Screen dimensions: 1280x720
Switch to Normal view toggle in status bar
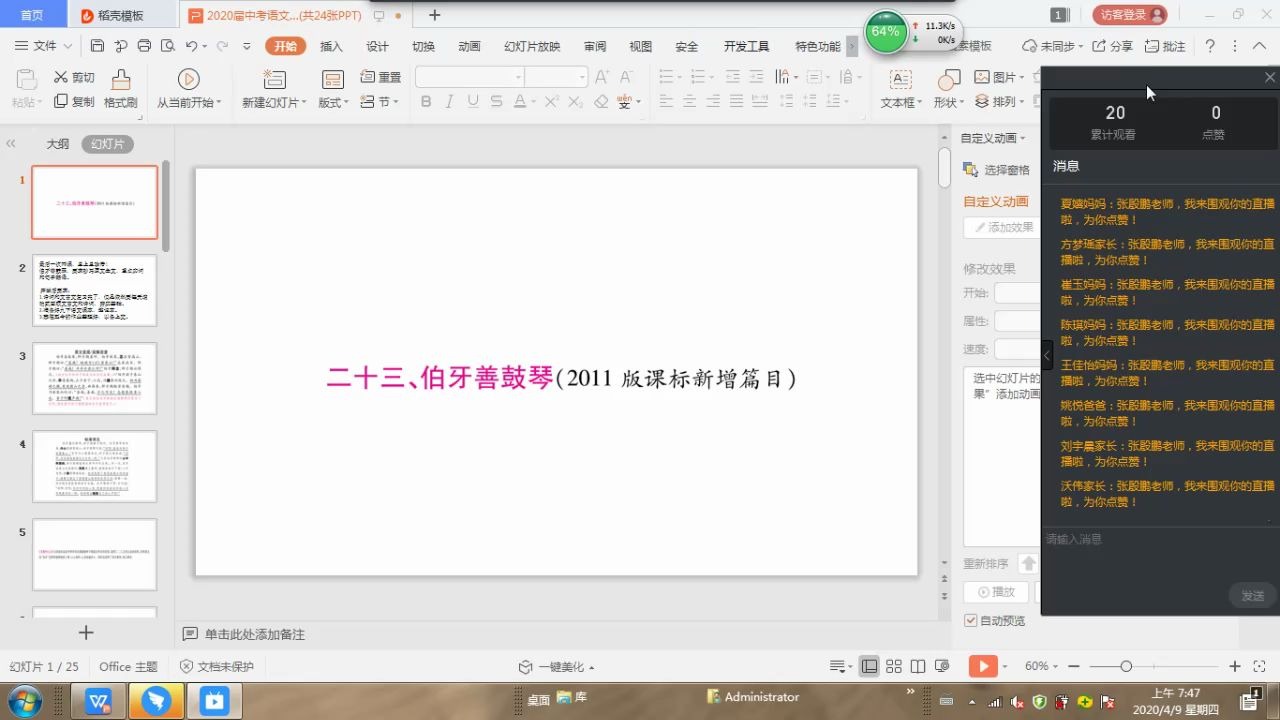click(x=869, y=666)
